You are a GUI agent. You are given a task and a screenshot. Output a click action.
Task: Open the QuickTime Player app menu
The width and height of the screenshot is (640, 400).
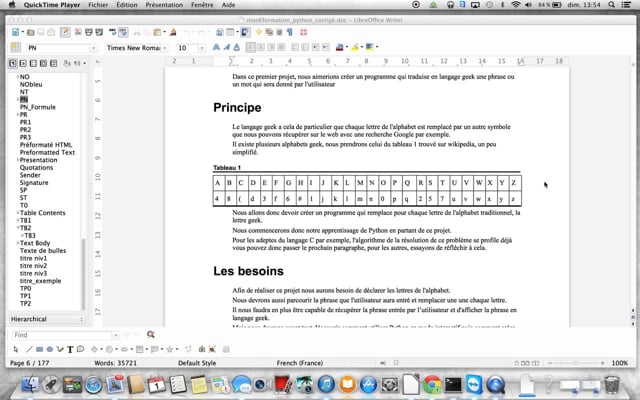(52, 5)
